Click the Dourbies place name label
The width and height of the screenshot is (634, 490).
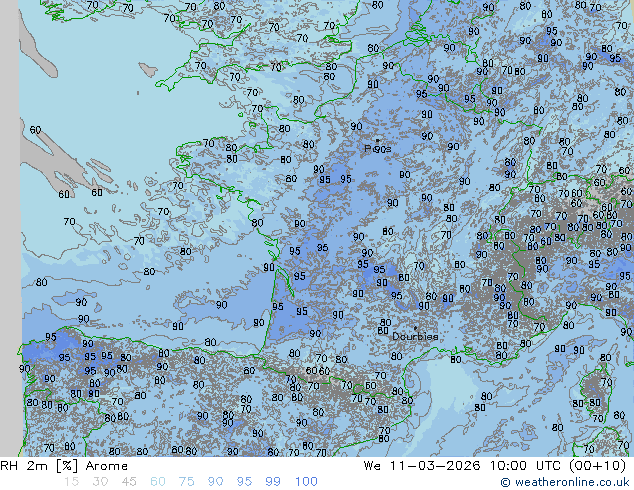click(415, 337)
